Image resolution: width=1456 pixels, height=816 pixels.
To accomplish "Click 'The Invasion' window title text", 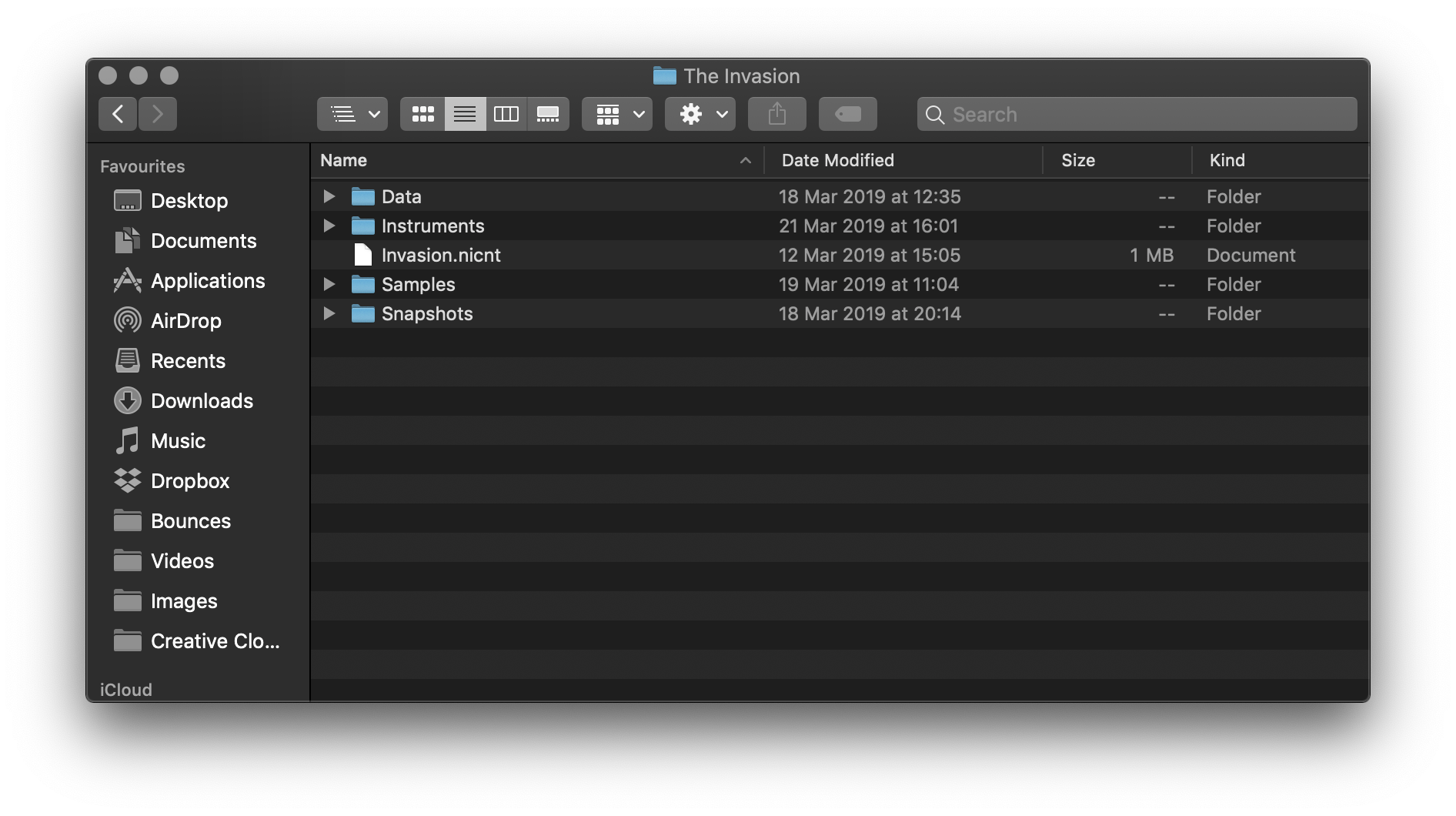I will [x=742, y=75].
